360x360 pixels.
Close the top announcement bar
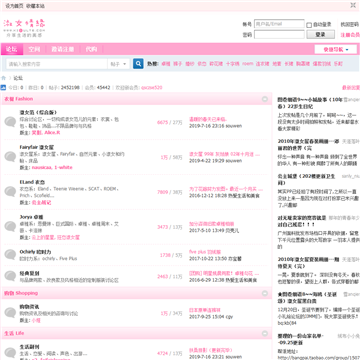(x=353, y=5)
